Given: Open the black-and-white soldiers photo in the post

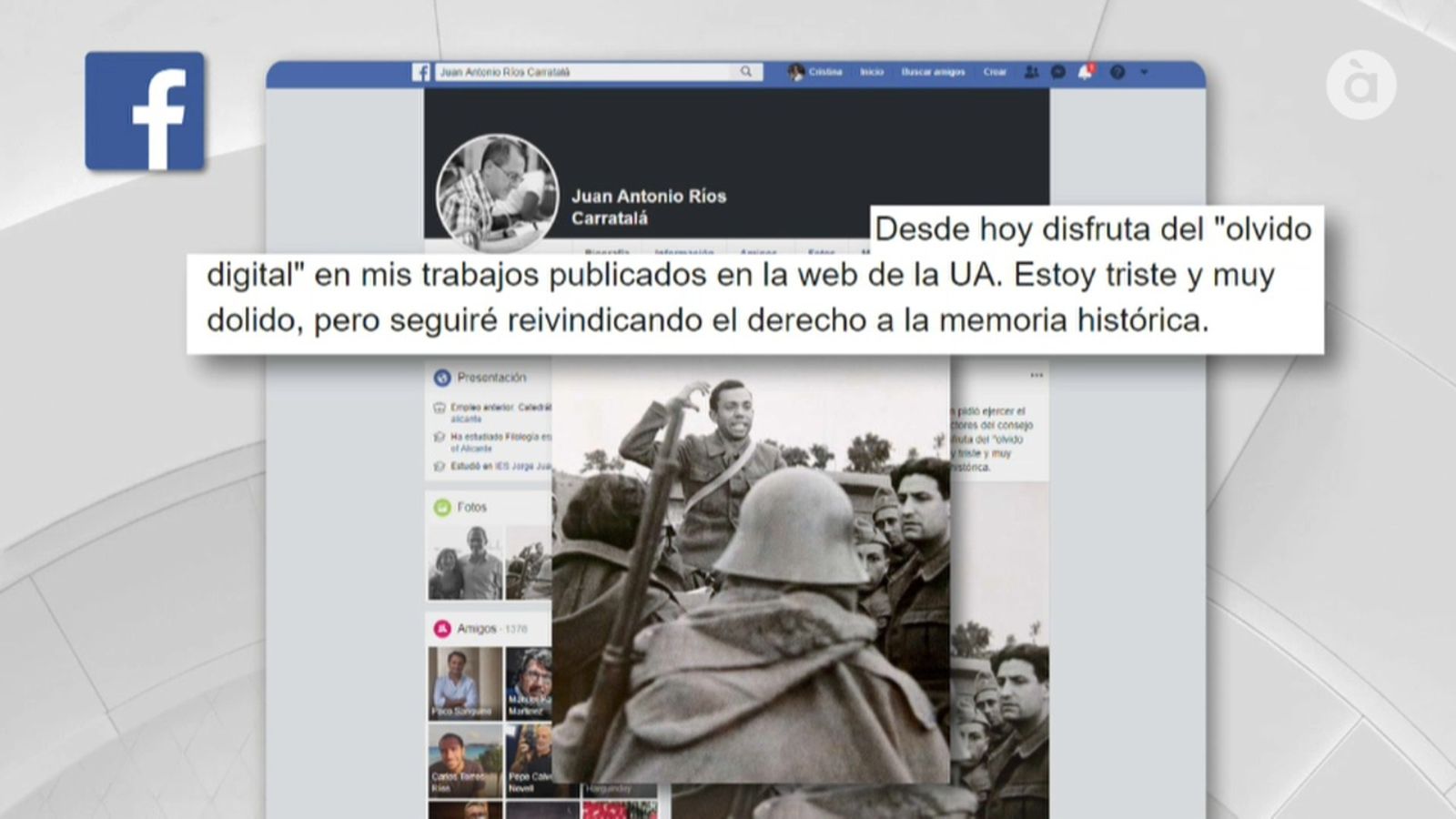Looking at the screenshot, I should click(x=751, y=569).
